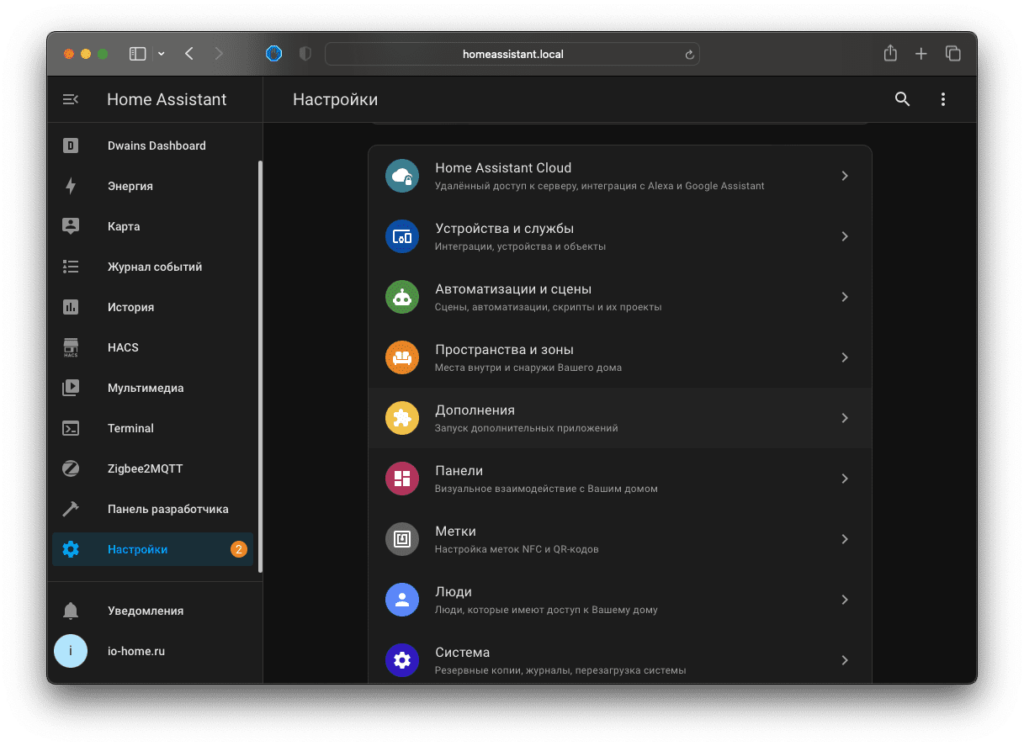Expand Панели row chevron
This screenshot has width=1024, height=746.
tap(844, 479)
